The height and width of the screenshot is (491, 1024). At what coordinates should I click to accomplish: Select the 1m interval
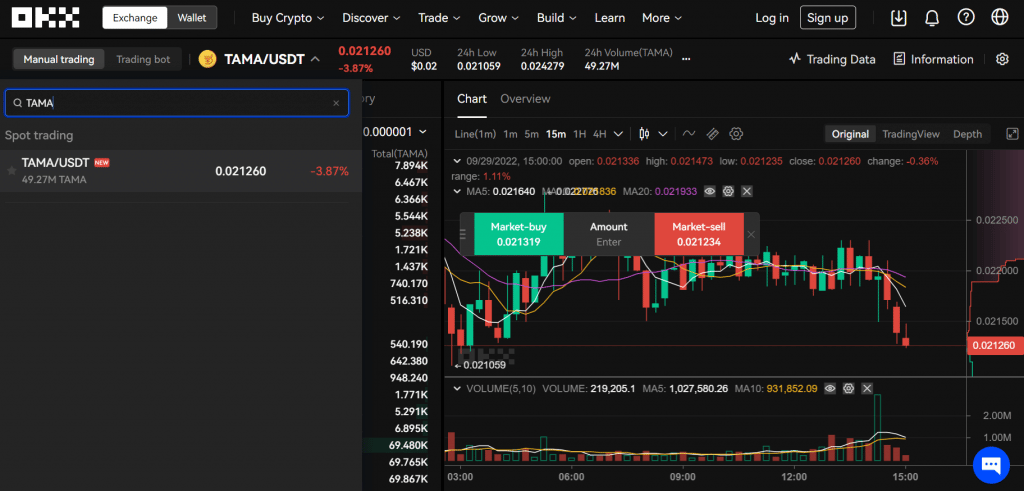pyautogui.click(x=510, y=134)
